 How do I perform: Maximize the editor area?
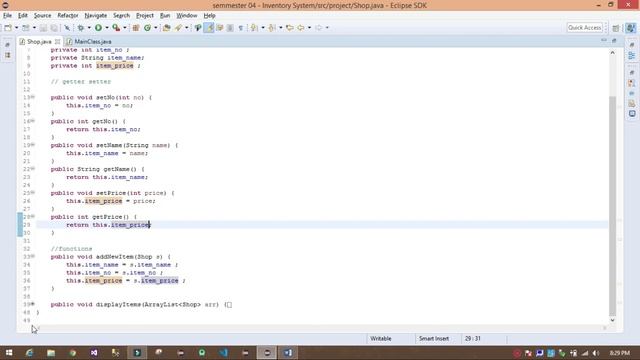614,40
